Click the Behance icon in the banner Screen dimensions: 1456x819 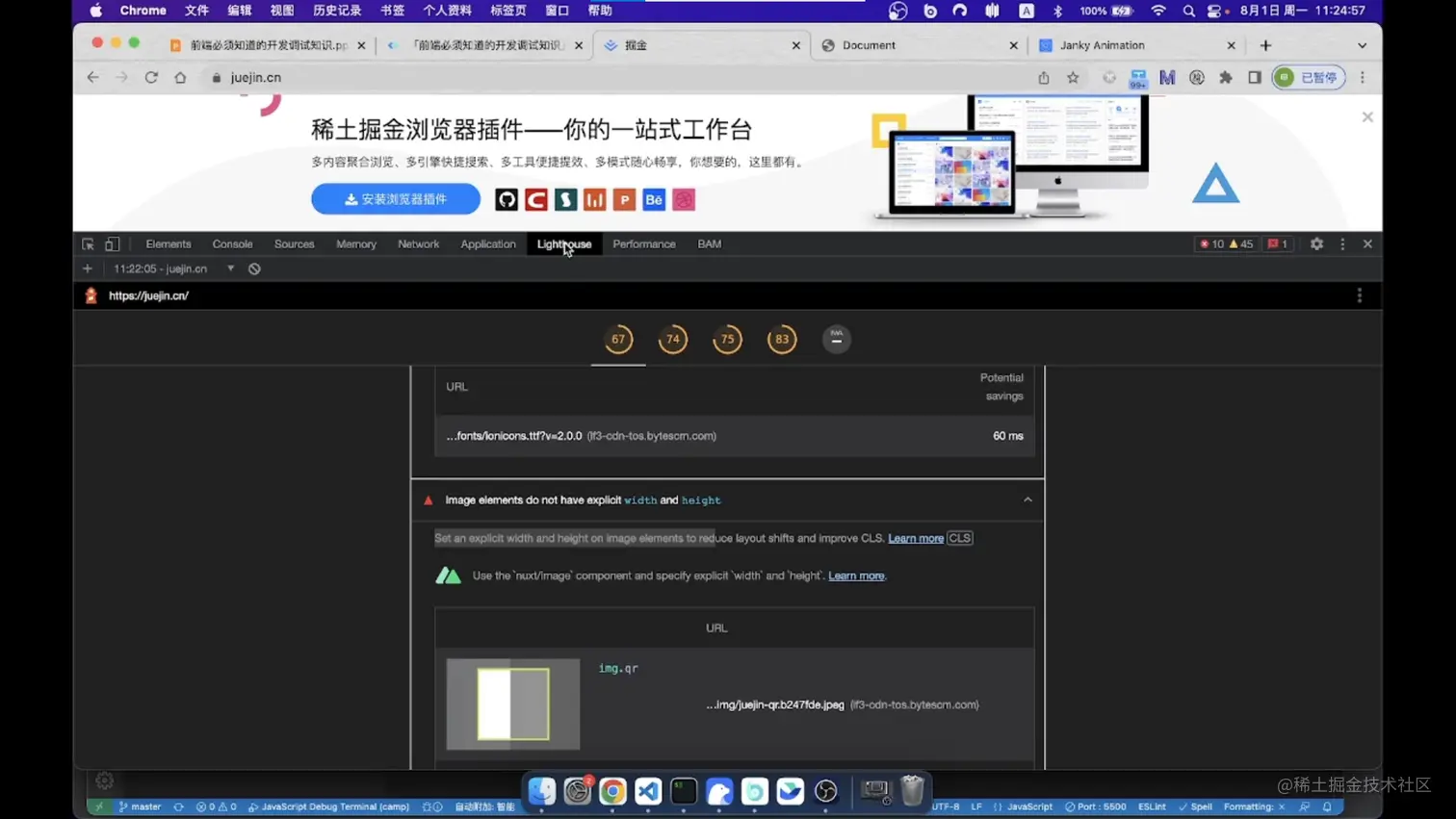coord(654,199)
